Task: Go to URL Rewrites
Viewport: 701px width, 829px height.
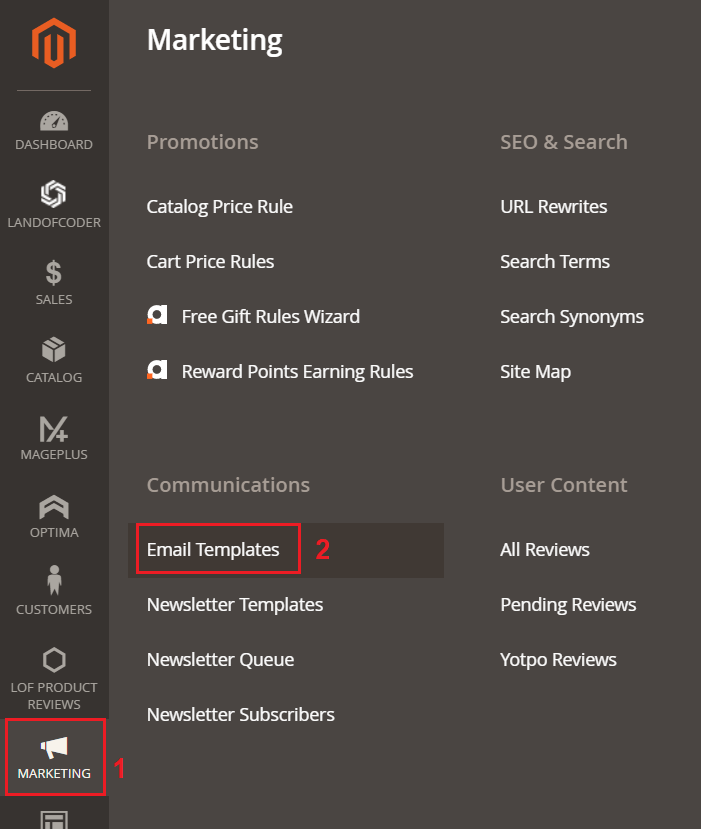Action: (554, 207)
